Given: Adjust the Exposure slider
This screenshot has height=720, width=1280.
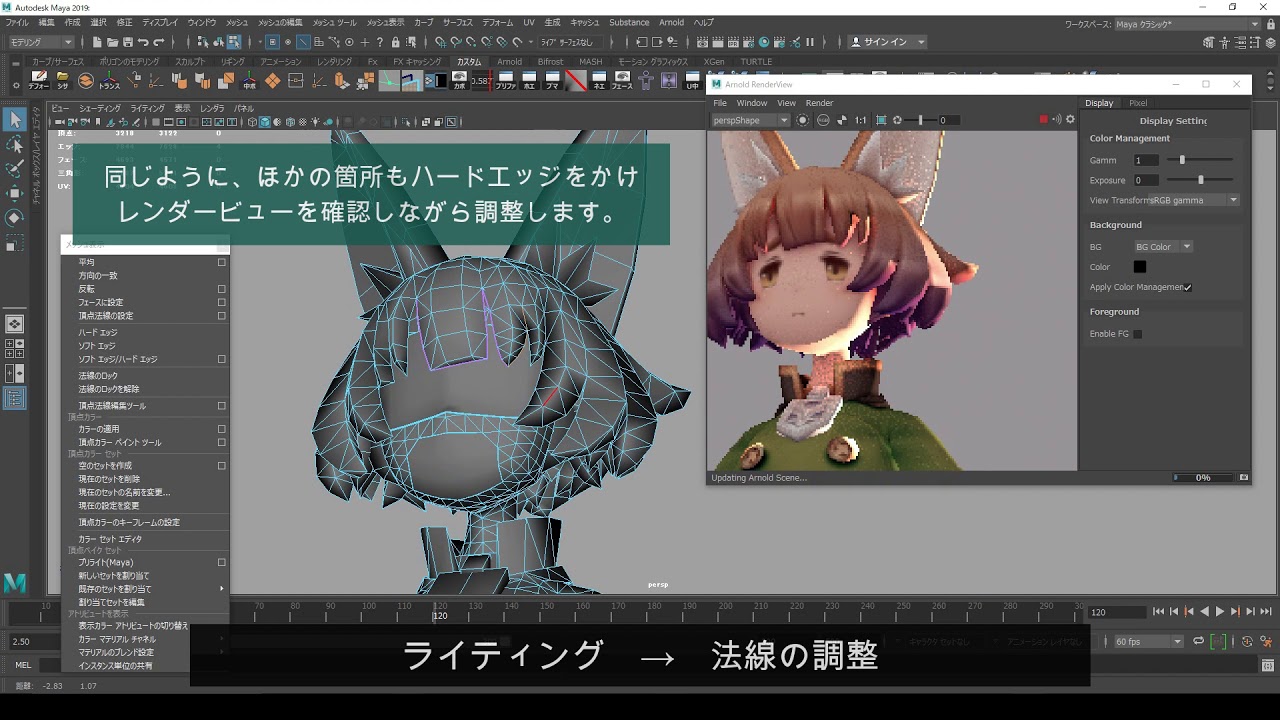Looking at the screenshot, I should tap(1200, 180).
